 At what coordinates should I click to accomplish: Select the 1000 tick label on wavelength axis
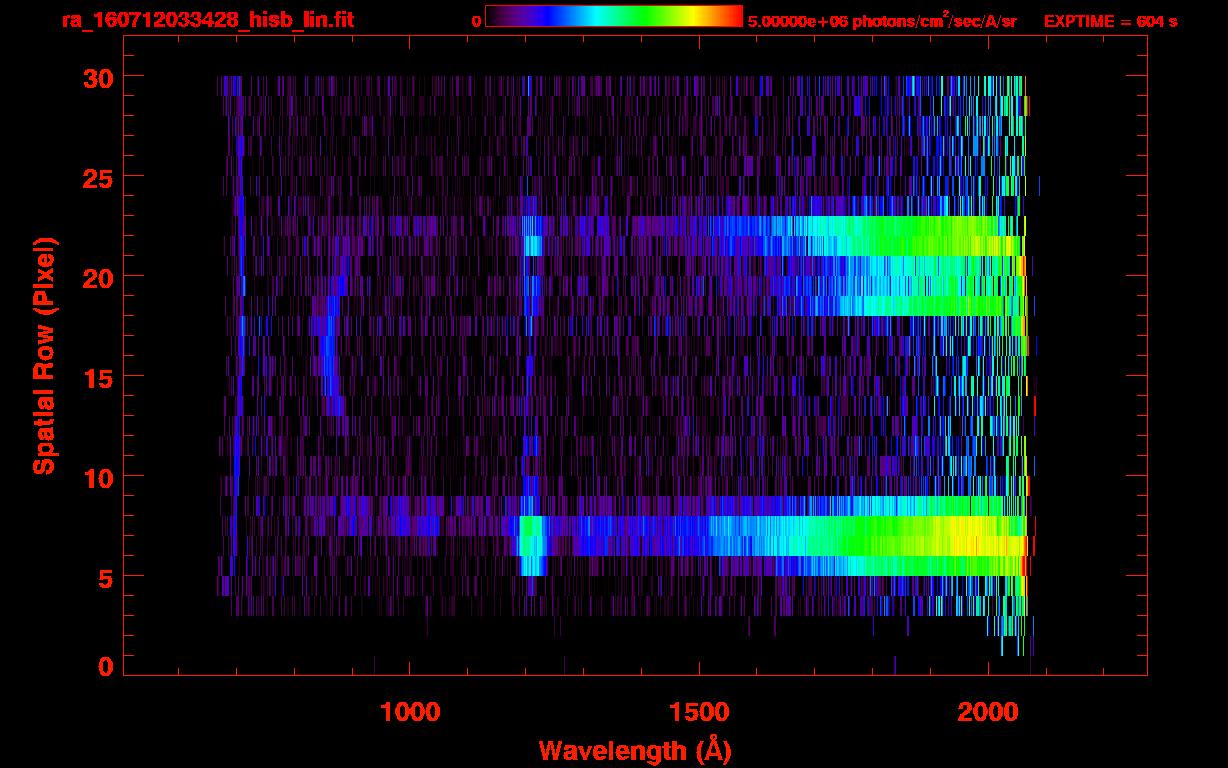(x=410, y=712)
